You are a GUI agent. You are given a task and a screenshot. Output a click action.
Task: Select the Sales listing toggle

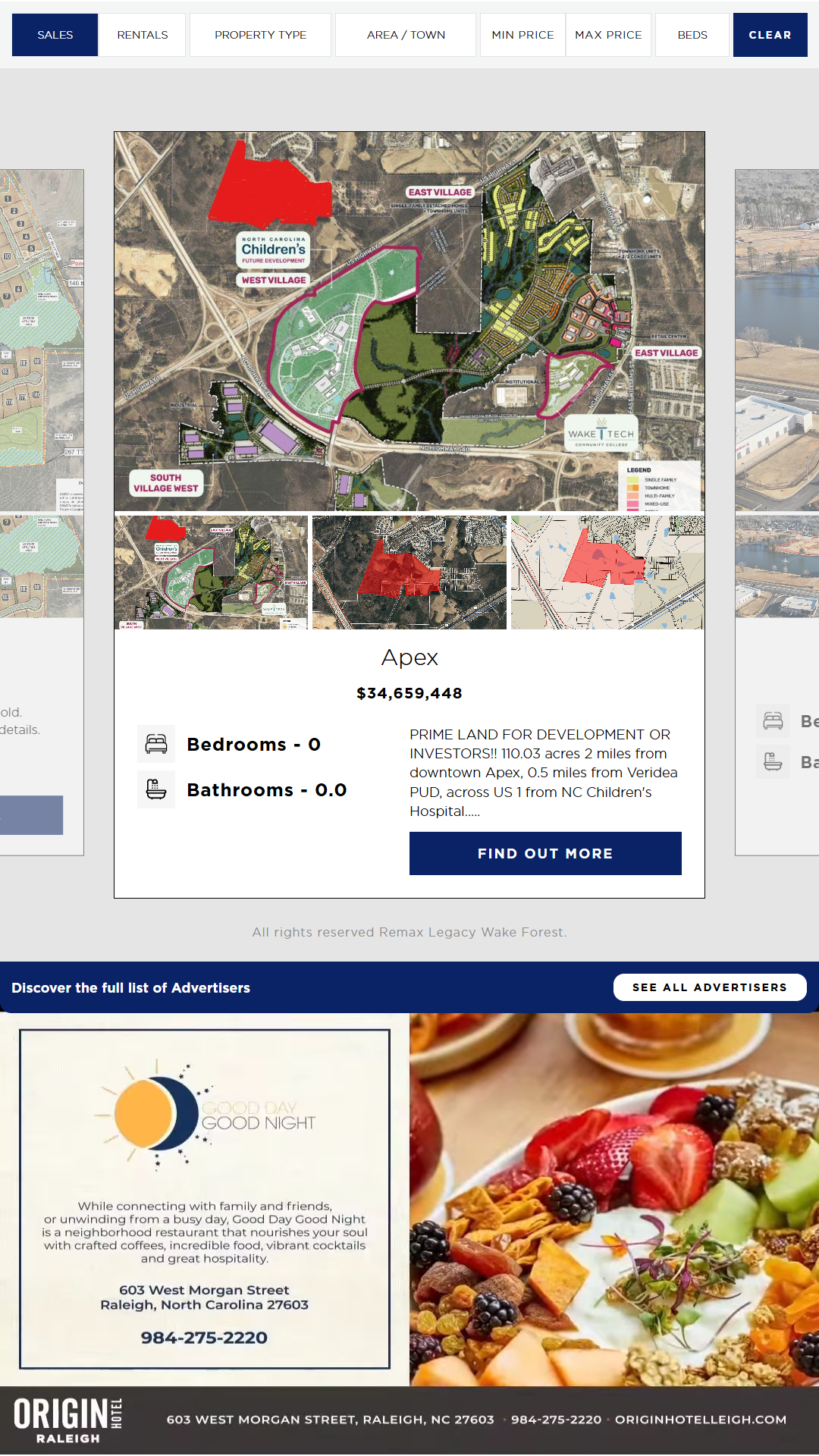point(55,35)
